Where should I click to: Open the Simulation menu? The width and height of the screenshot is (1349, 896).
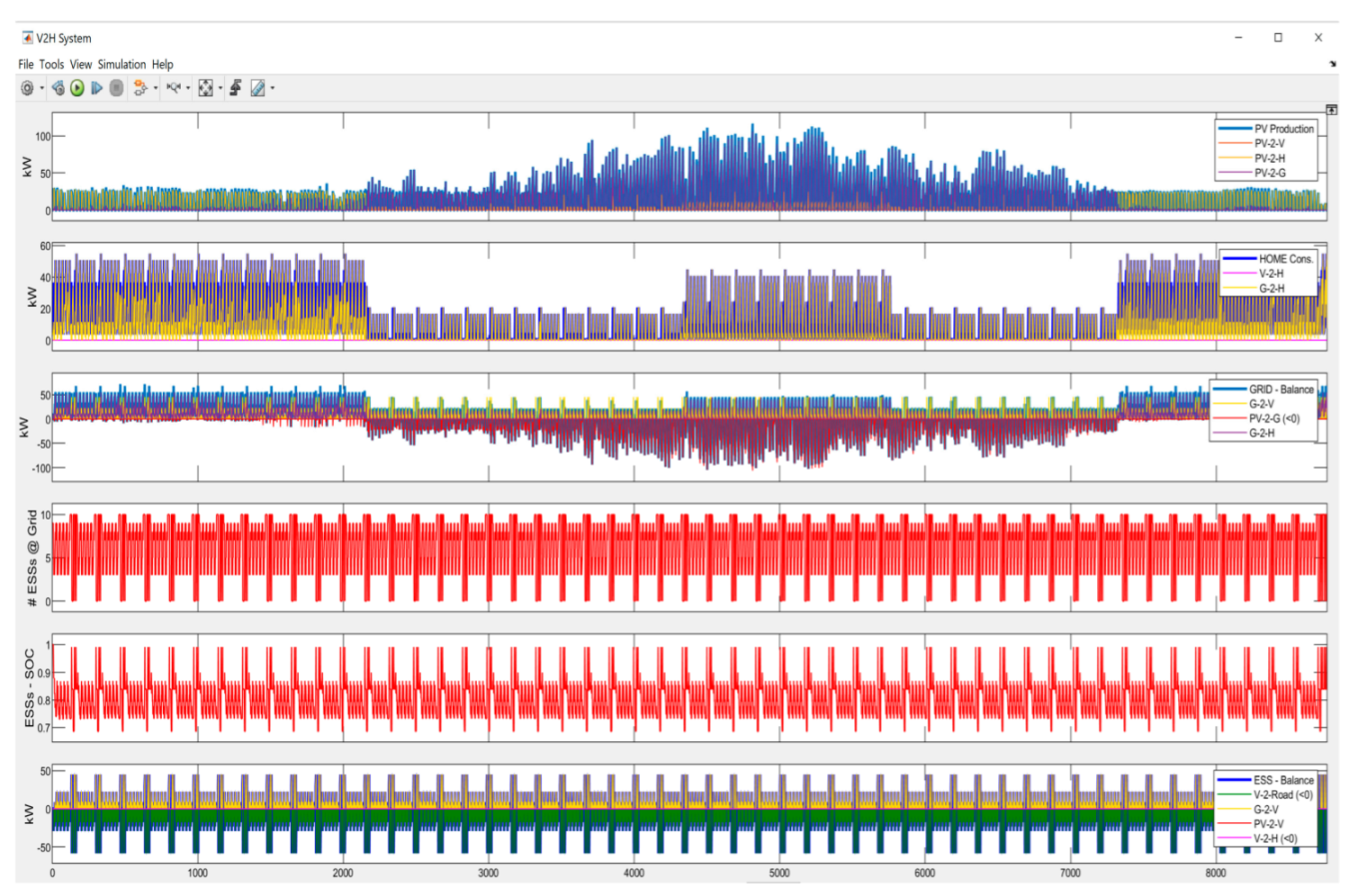click(121, 64)
